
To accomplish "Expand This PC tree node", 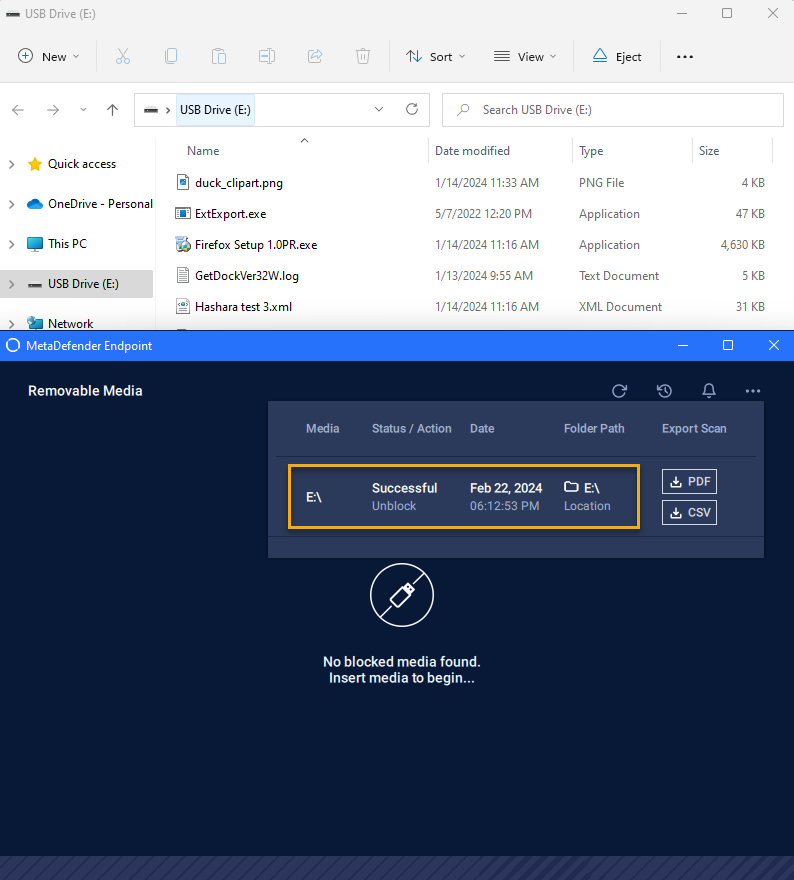I will click(11, 244).
